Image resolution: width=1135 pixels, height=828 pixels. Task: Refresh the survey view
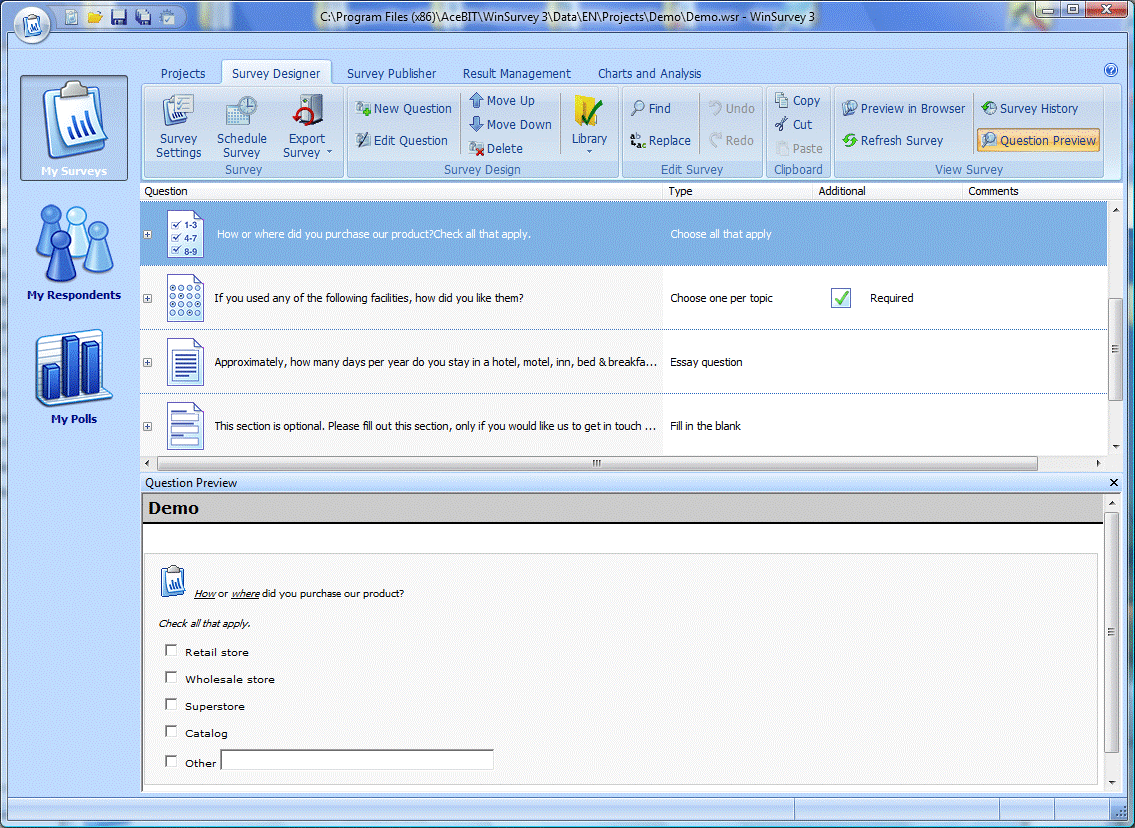(x=893, y=140)
